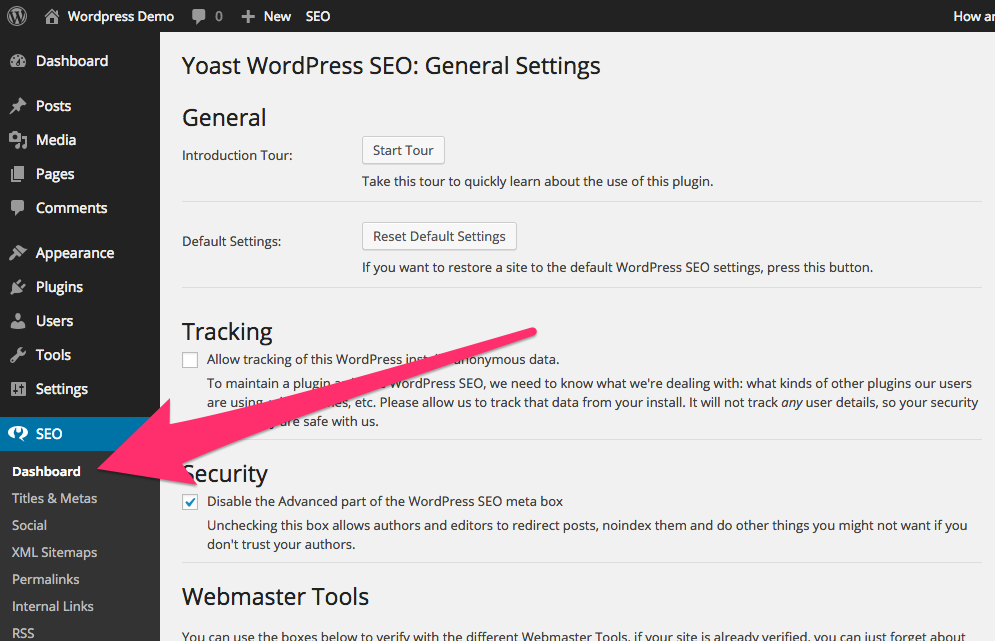Open the XML Sitemaps submenu item
The width and height of the screenshot is (995, 641).
pyautogui.click(x=54, y=552)
